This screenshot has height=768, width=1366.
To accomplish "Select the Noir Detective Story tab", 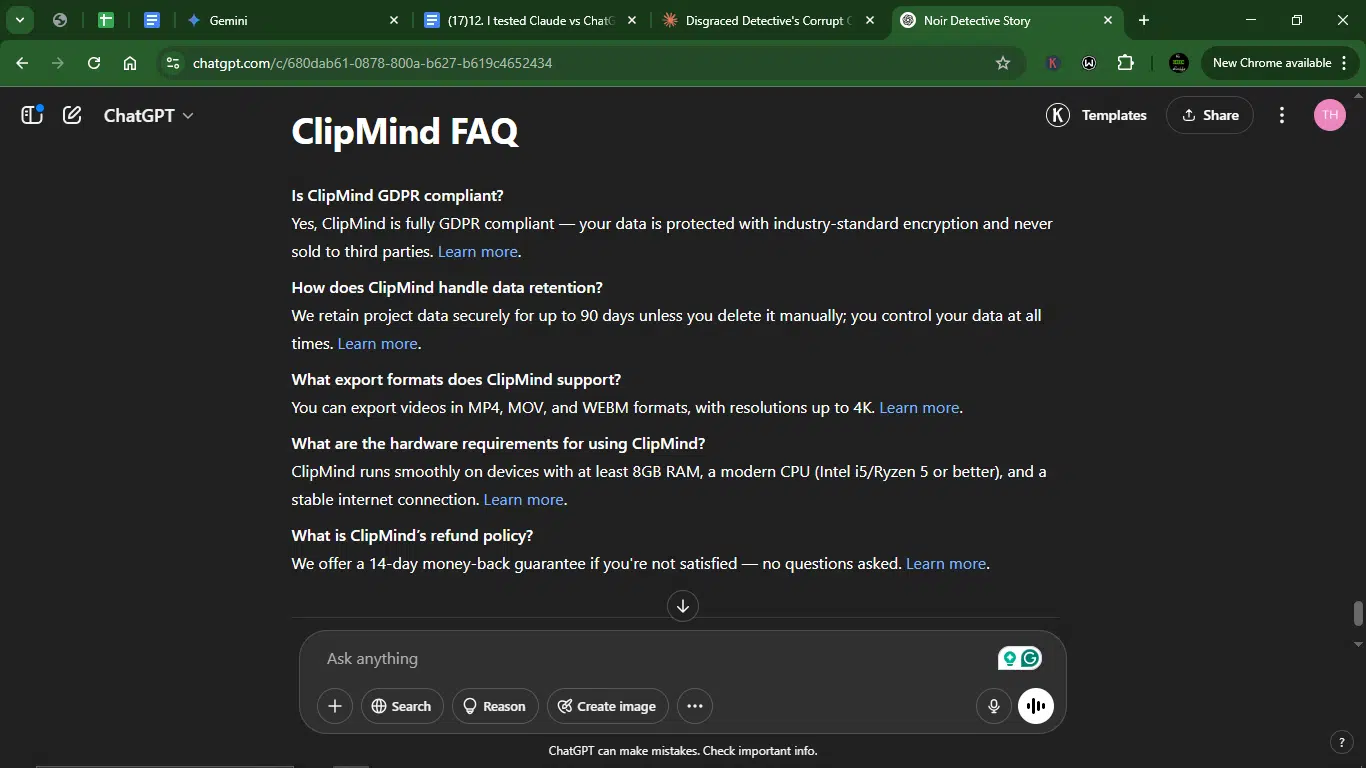I will [x=1007, y=20].
